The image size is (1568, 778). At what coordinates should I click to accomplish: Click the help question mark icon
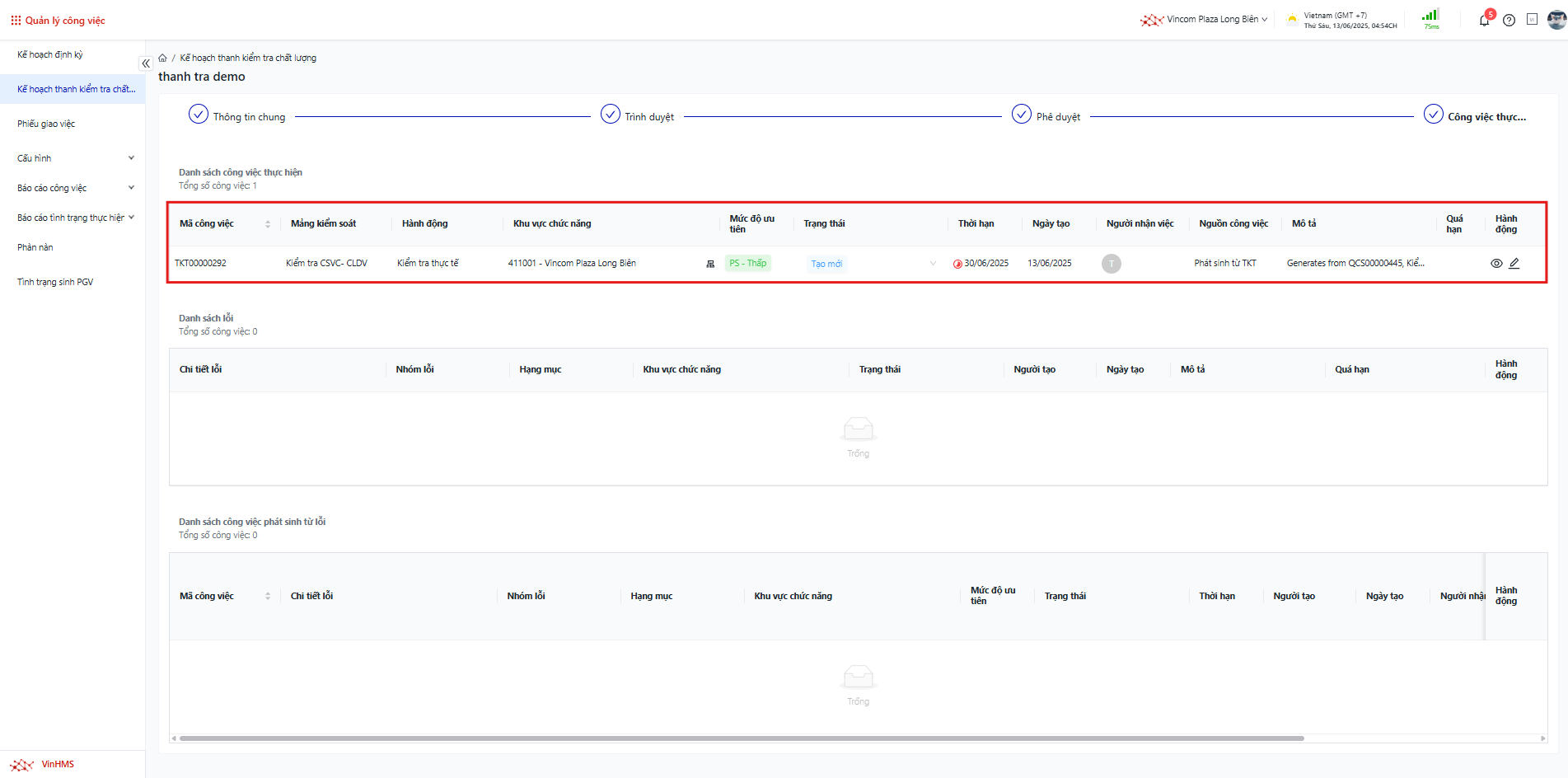1509,21
